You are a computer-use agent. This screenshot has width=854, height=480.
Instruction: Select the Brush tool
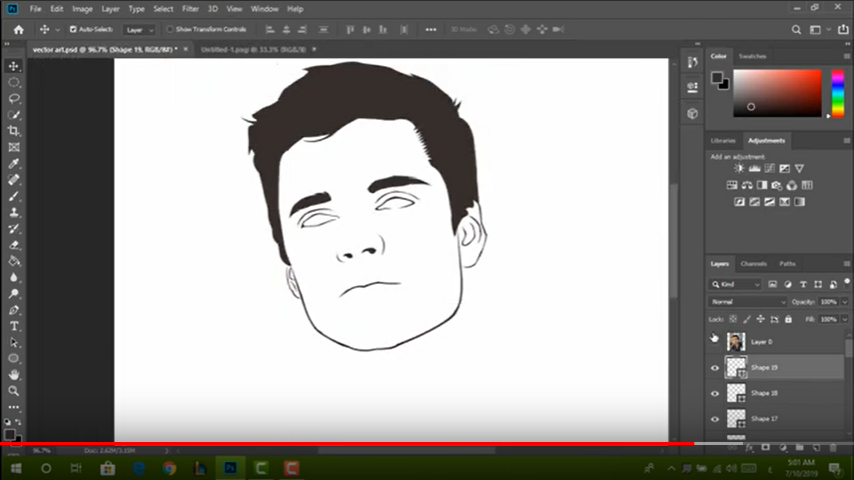[14, 196]
